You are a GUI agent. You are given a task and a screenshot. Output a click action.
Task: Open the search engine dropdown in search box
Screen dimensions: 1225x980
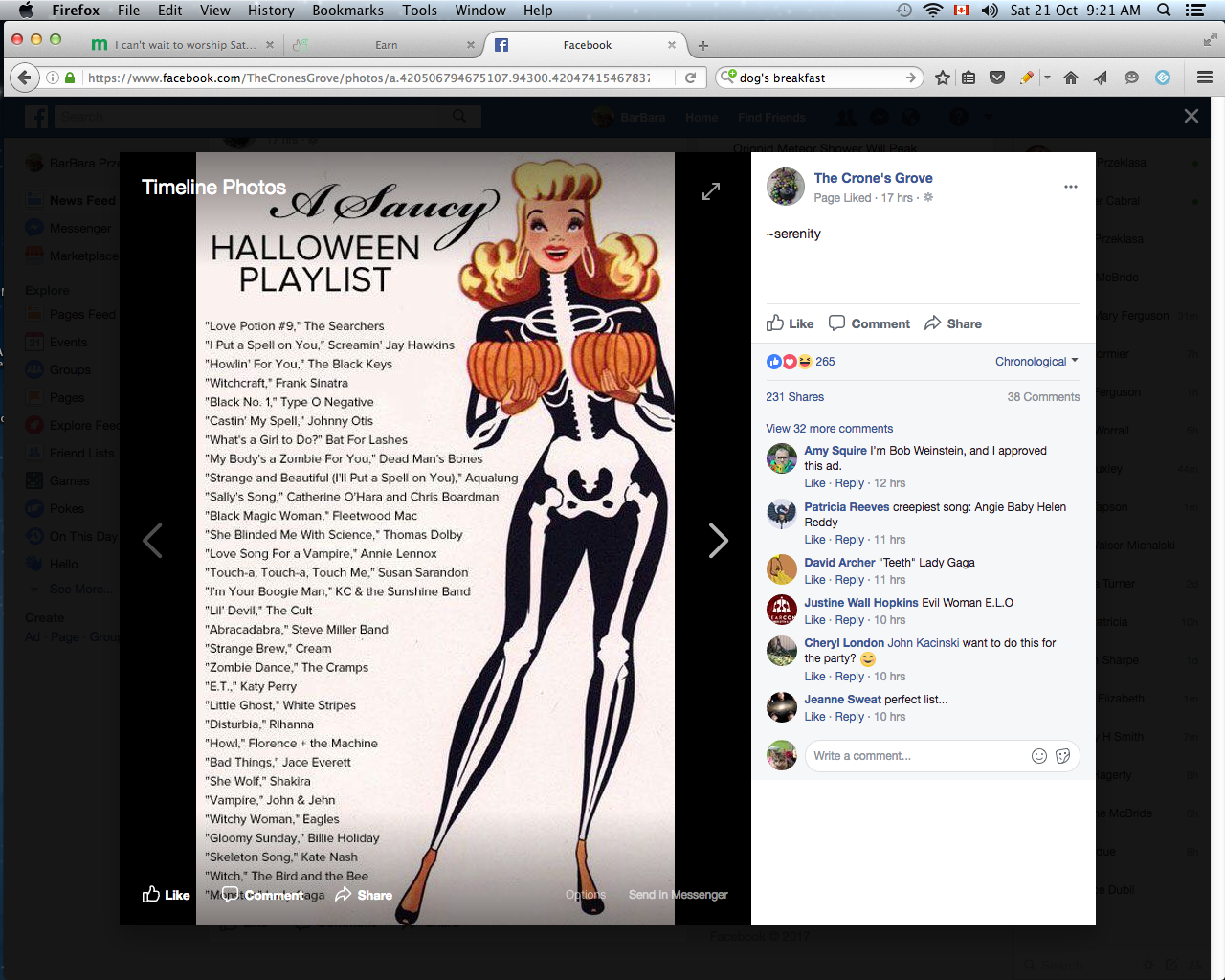729,76
